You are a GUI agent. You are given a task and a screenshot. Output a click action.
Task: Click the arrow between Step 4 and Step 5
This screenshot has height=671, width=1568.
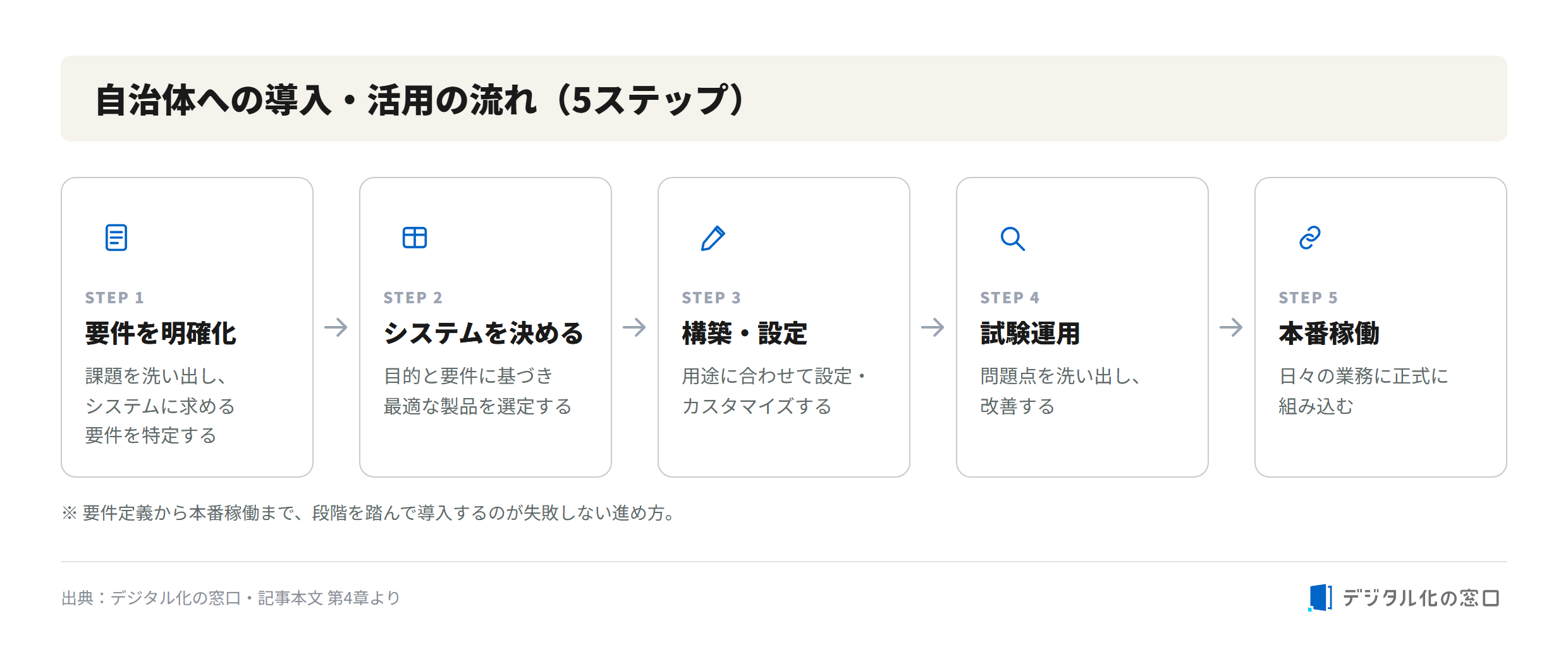tap(1231, 327)
